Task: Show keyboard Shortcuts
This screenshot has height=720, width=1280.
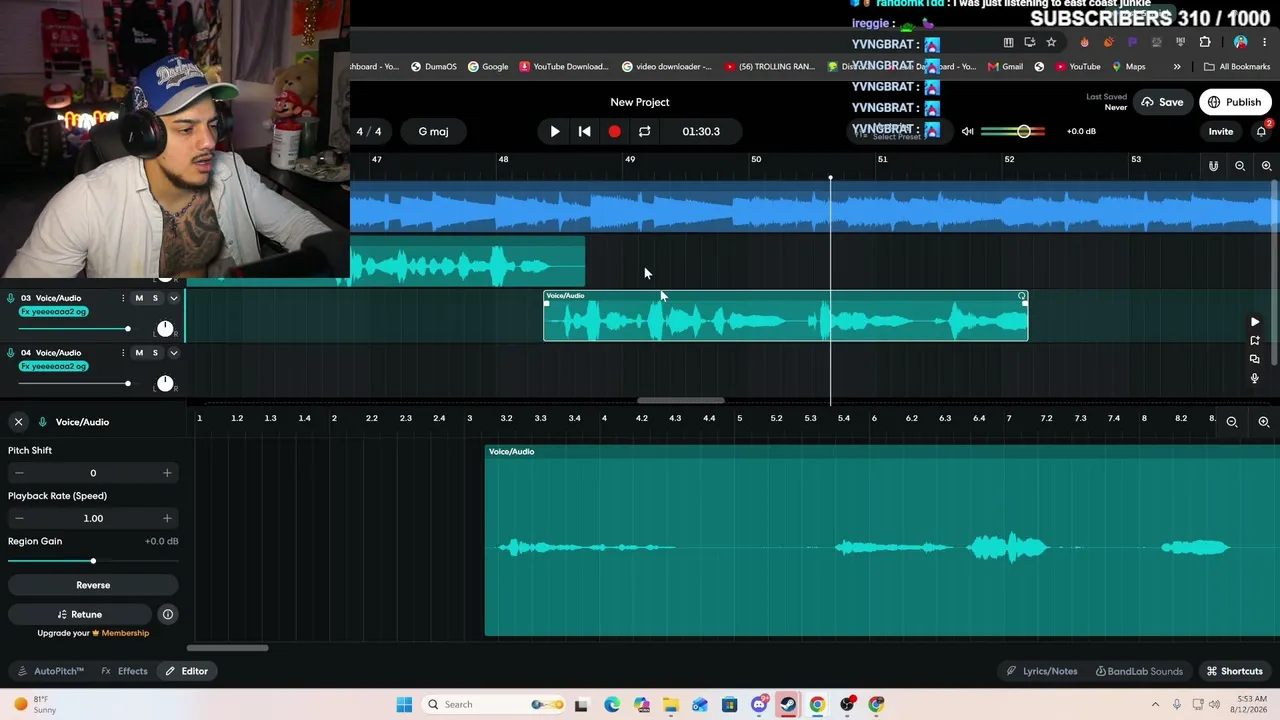Action: (1234, 671)
